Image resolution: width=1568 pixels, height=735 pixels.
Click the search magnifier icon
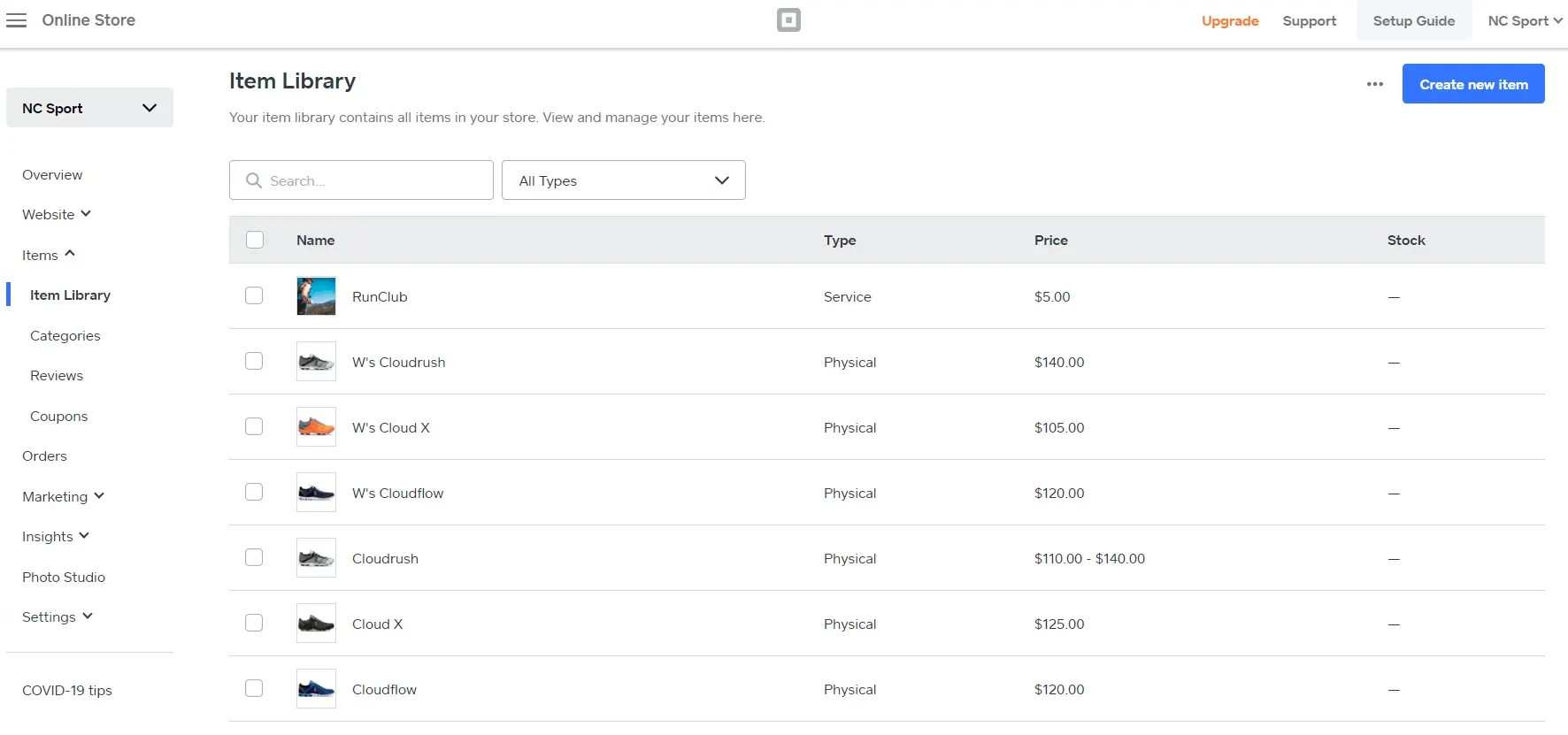point(253,180)
